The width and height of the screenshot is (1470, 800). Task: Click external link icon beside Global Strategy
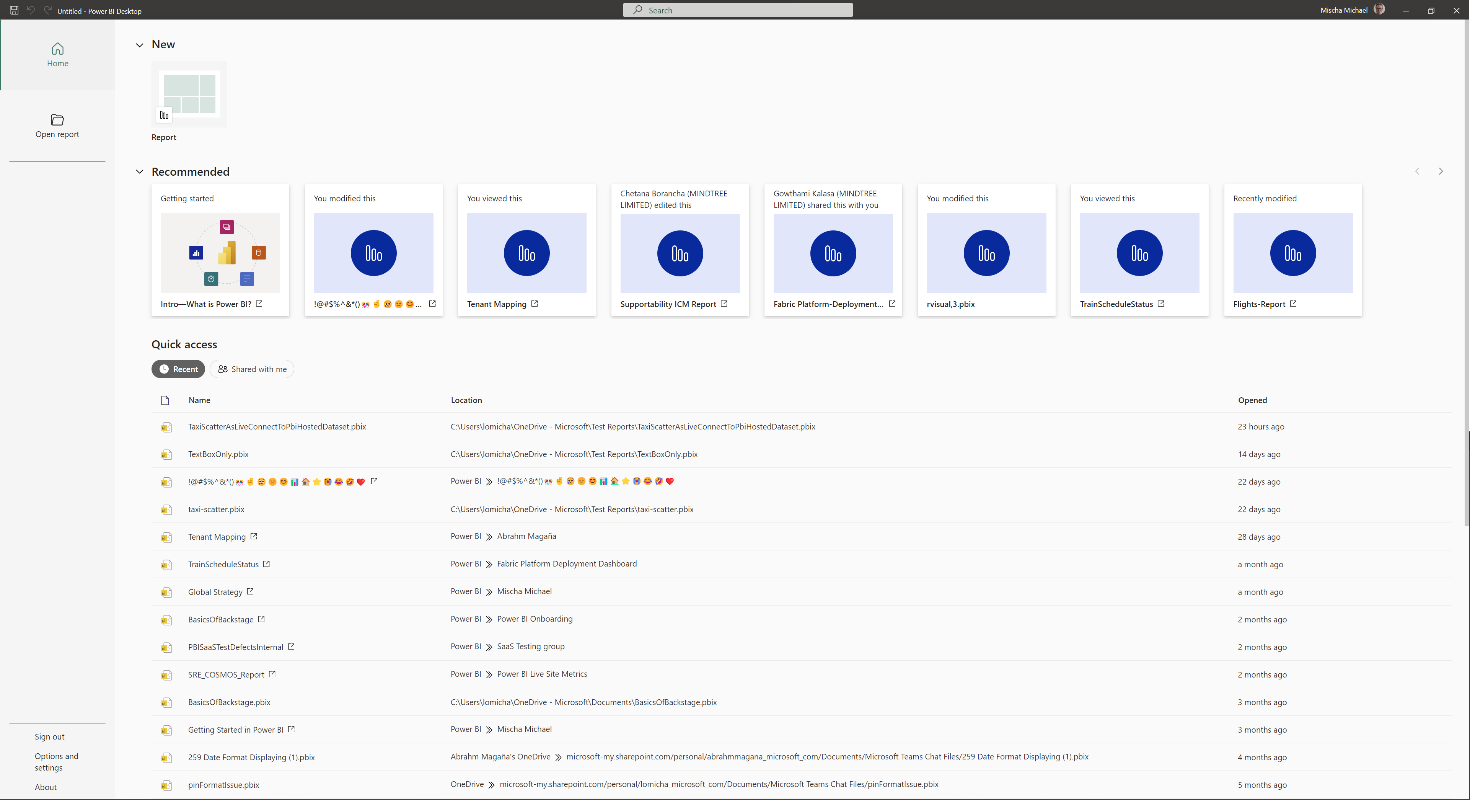tap(250, 592)
